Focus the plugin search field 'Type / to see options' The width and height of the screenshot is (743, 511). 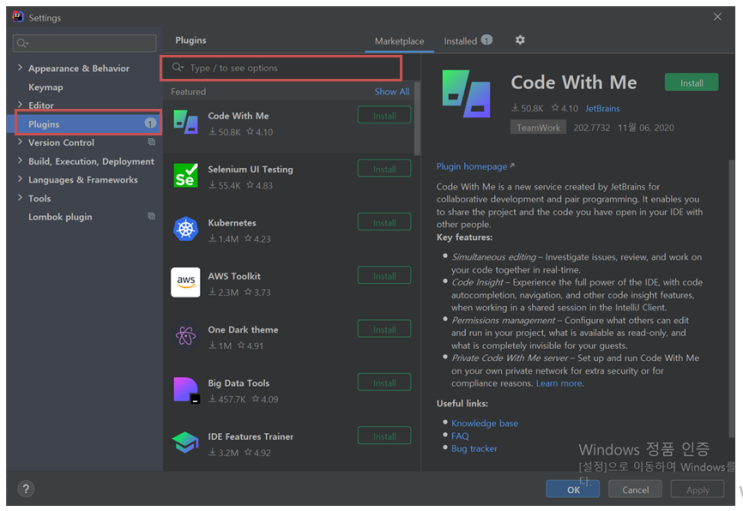coord(281,68)
